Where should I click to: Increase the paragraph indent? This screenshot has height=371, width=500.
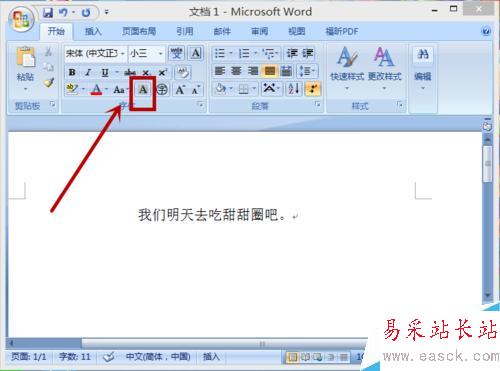pos(307,53)
